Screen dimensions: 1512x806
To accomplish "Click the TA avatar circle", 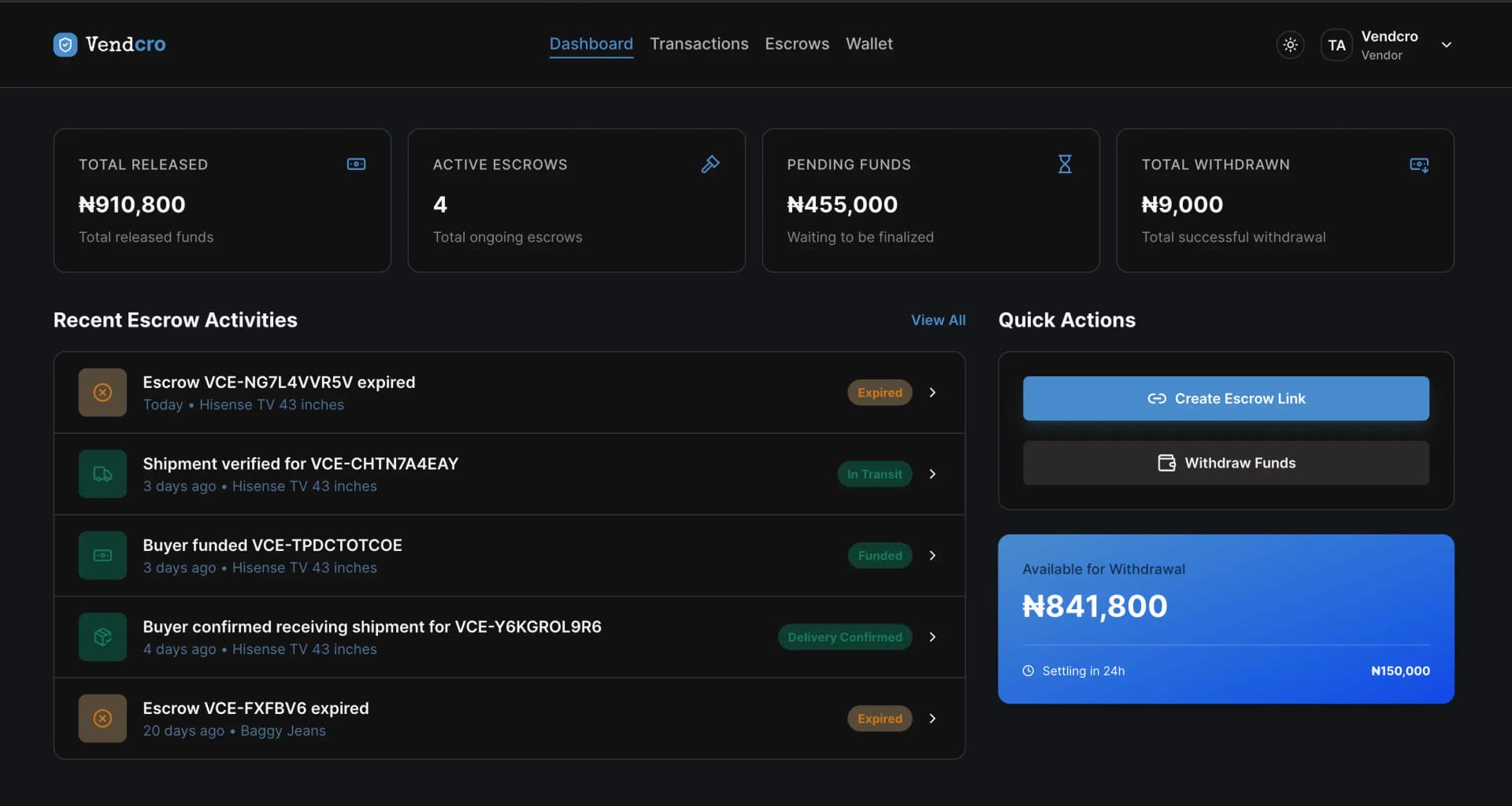I will [x=1336, y=45].
